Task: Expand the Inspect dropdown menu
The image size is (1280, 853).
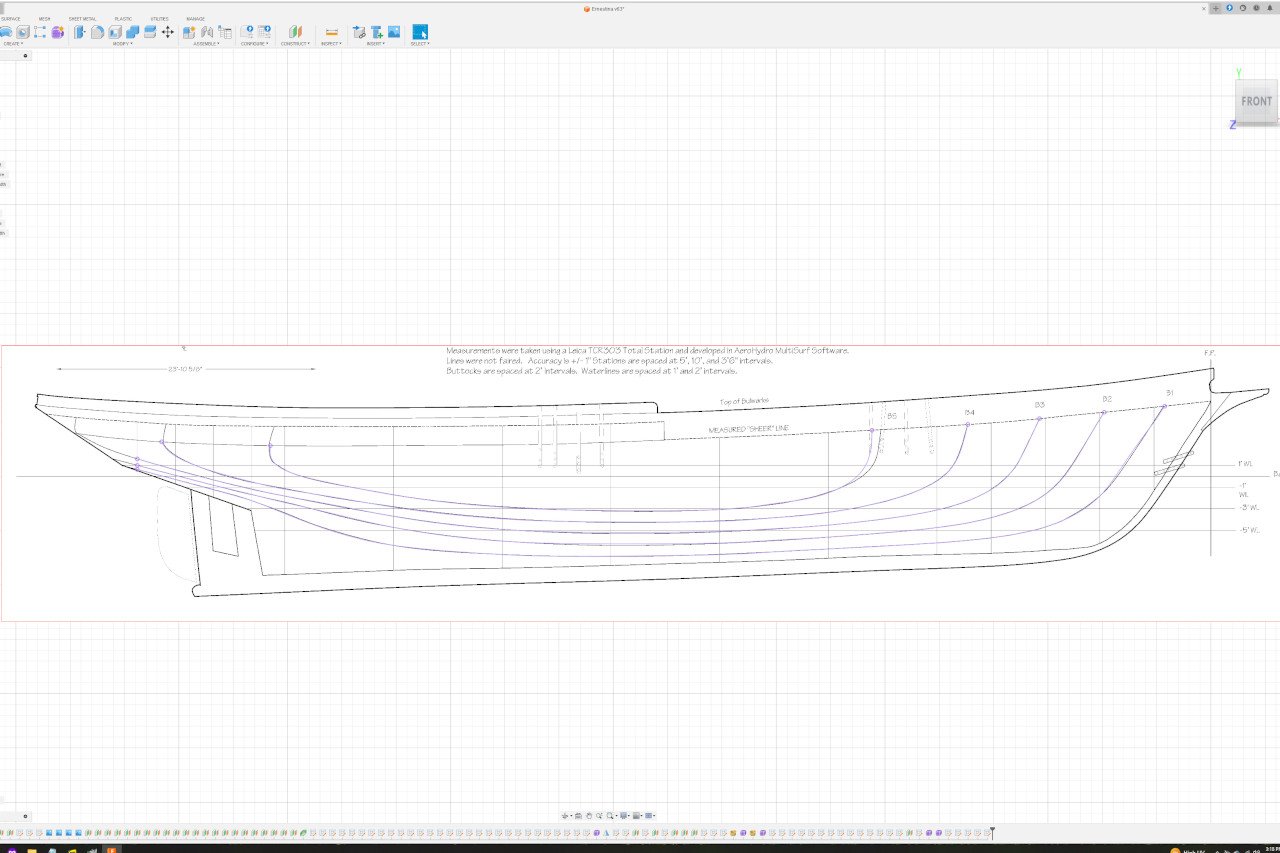Action: 331,44
